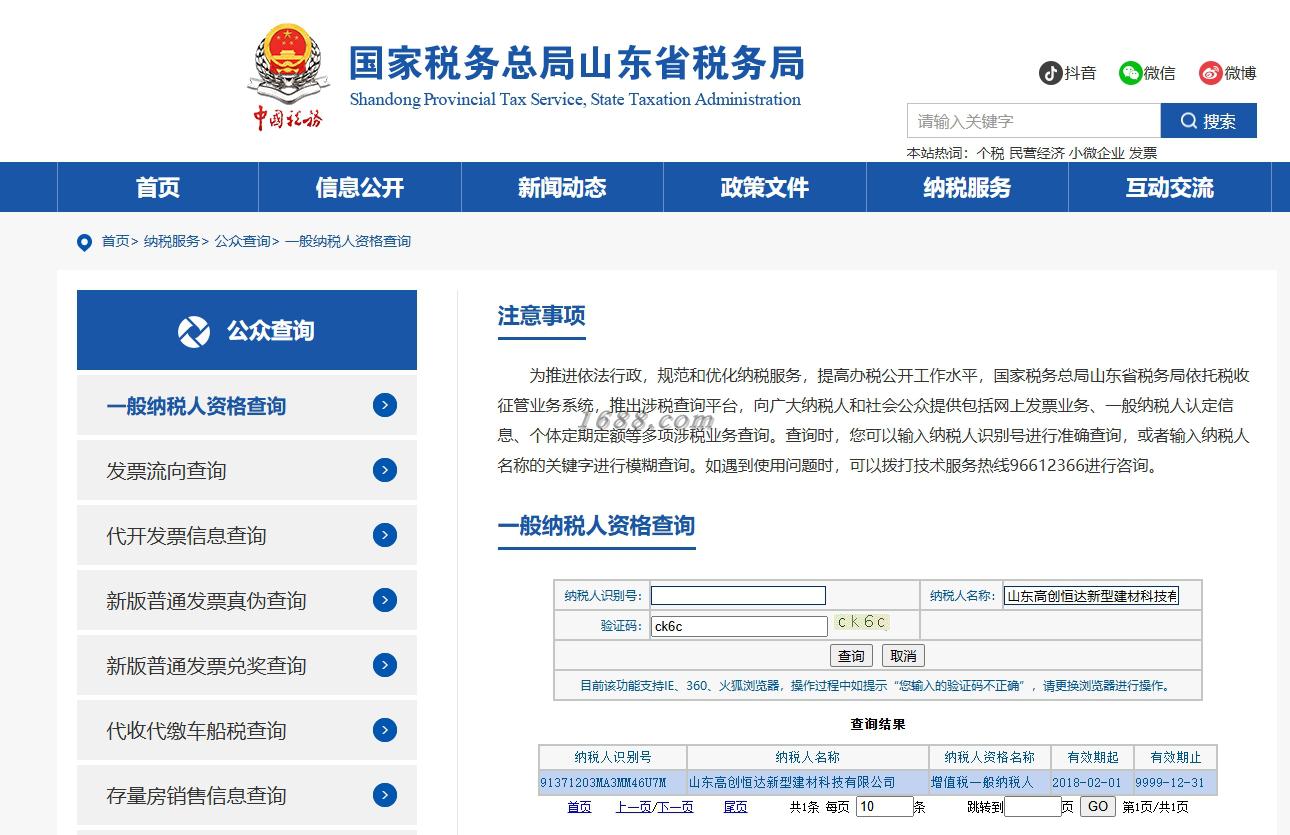The width and height of the screenshot is (1290, 835).
Task: Open the Douyin (抖音) icon link
Action: 1050,73
